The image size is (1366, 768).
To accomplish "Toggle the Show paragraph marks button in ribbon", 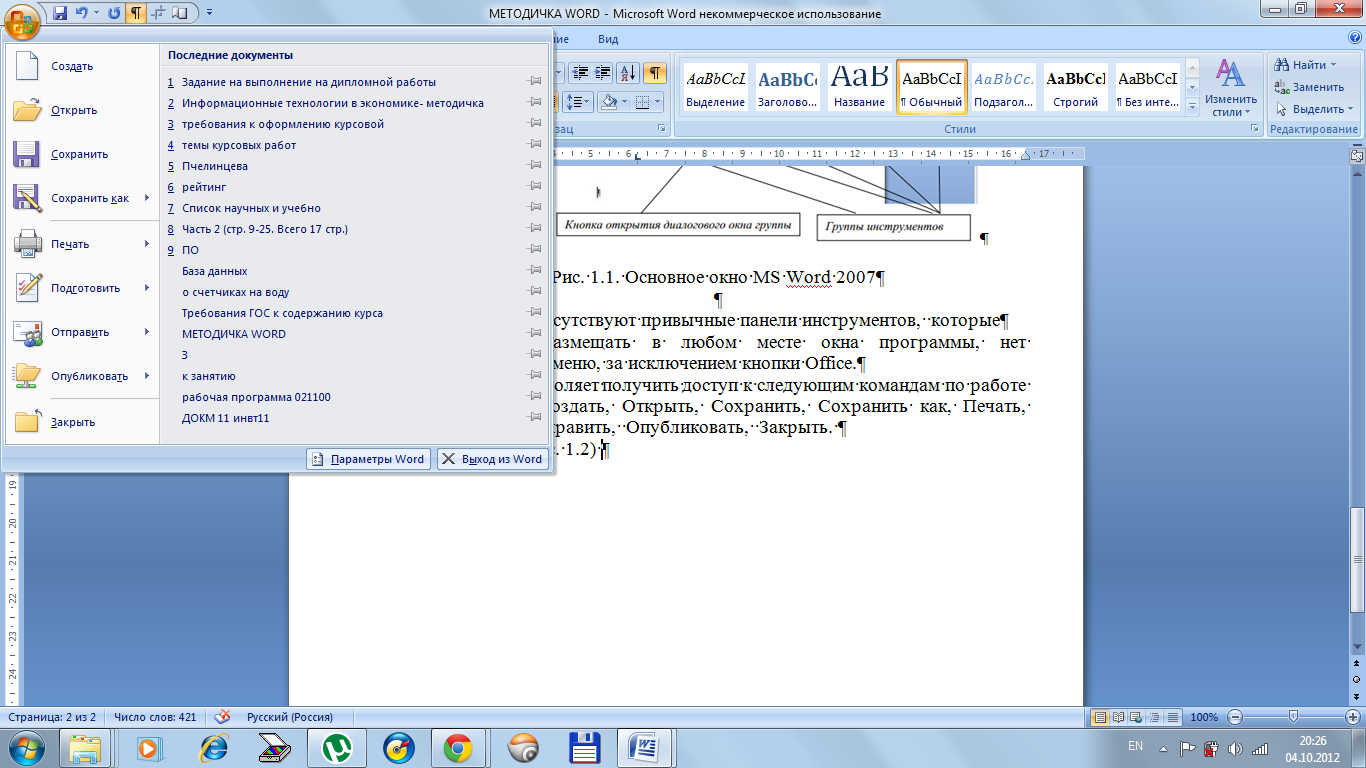I will pos(655,72).
